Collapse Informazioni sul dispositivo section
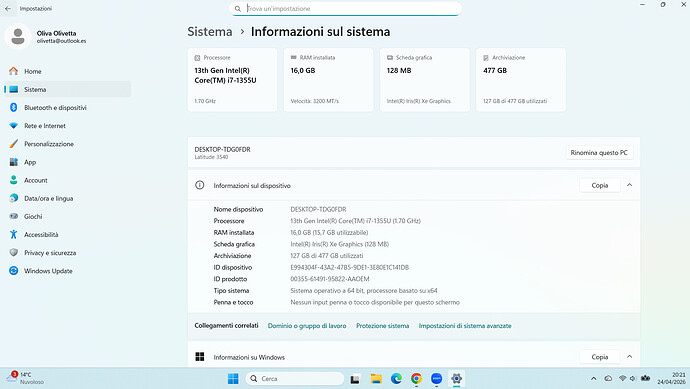Screen dimensions: 690x389 [629, 185]
